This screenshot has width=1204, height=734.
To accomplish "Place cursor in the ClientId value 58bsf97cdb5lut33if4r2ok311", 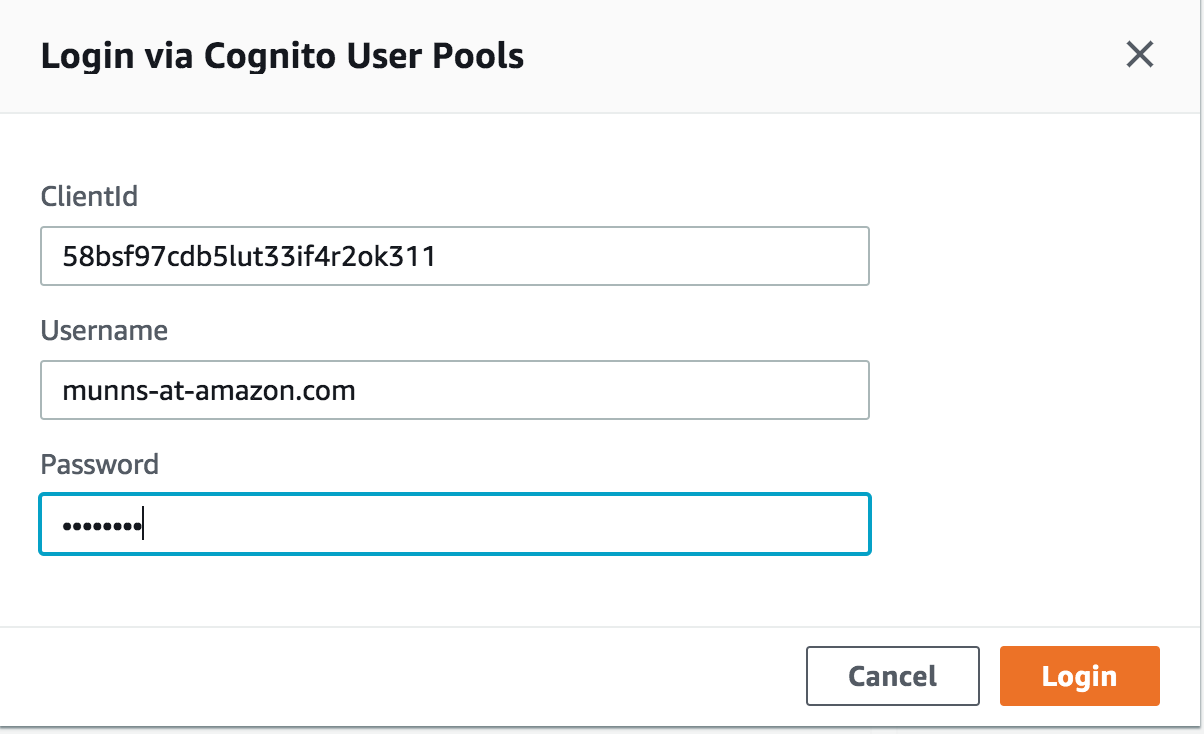I will [248, 257].
